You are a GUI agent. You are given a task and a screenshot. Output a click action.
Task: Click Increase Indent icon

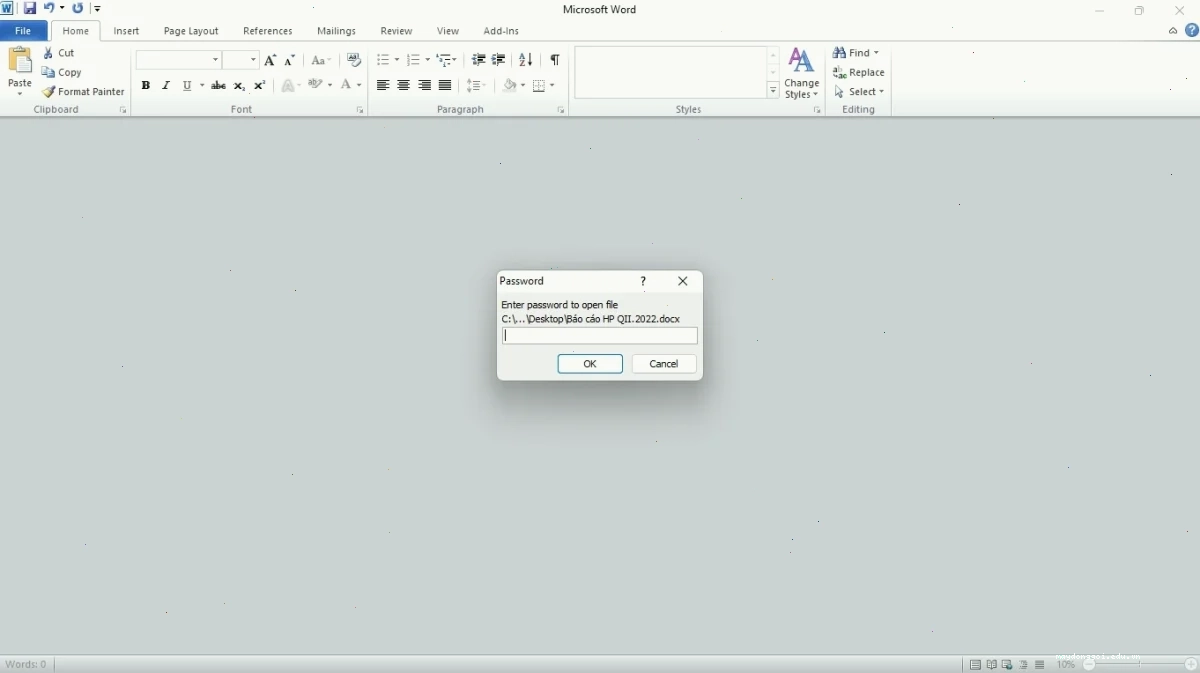(499, 60)
